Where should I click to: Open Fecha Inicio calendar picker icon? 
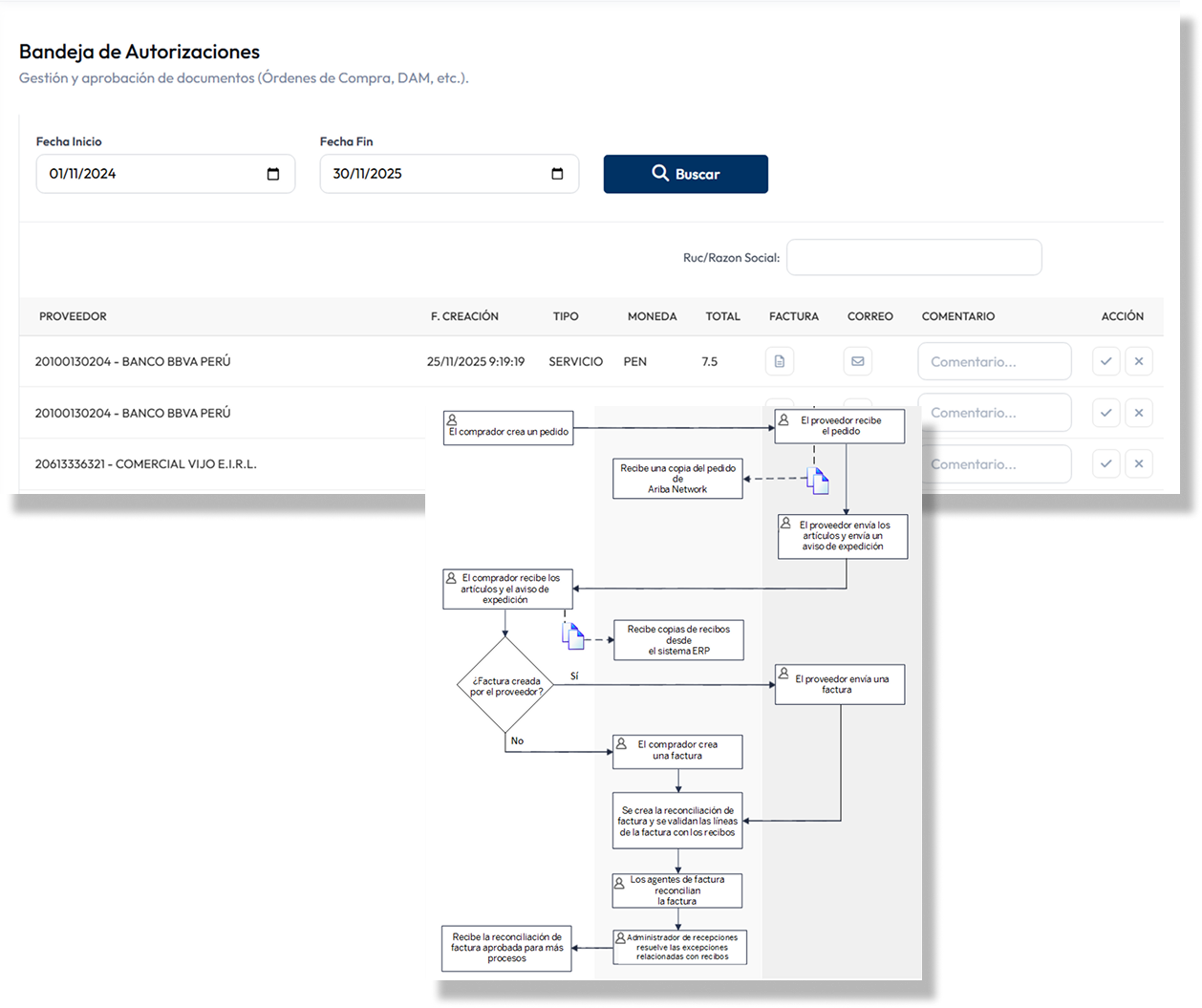point(273,174)
